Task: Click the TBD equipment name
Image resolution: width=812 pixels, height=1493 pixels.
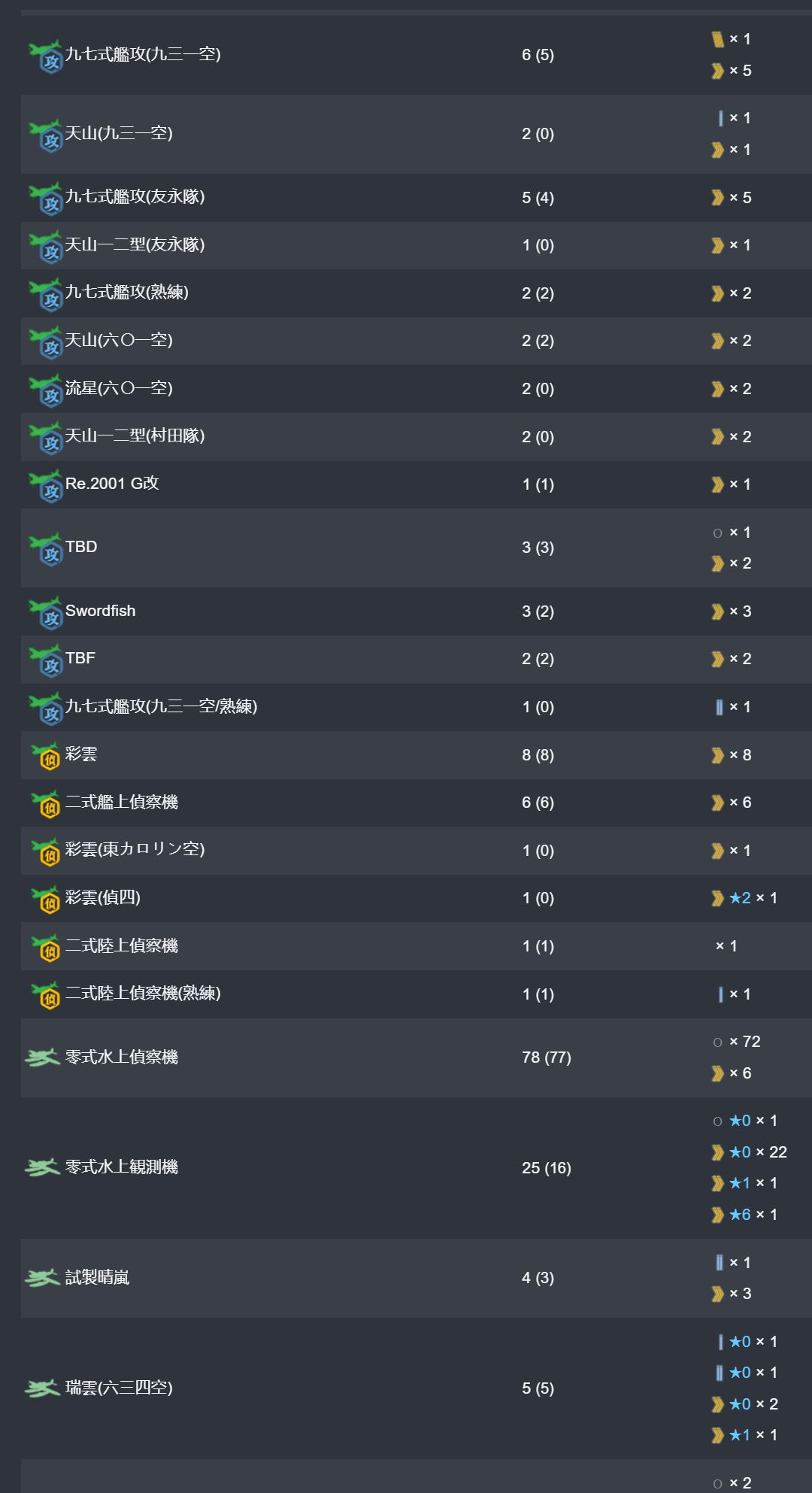Action: pyautogui.click(x=81, y=547)
